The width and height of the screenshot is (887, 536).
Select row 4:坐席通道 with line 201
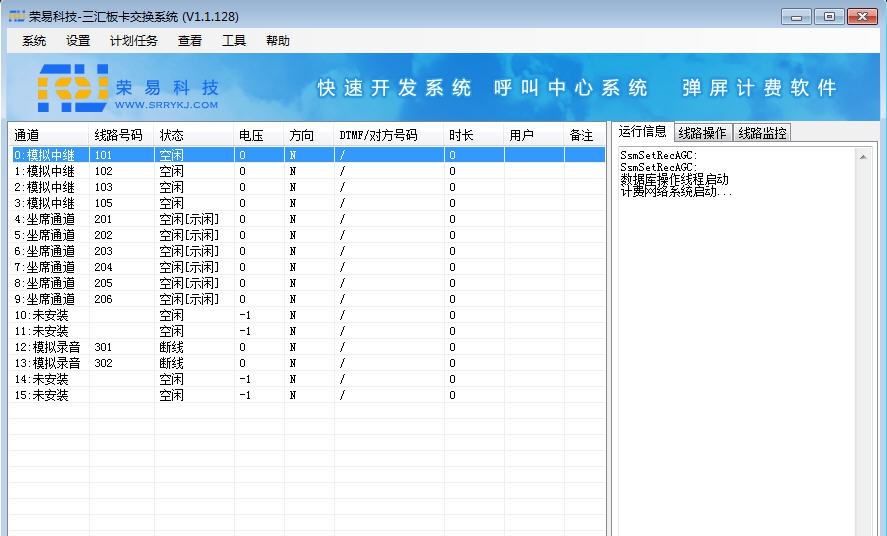click(x=45, y=219)
